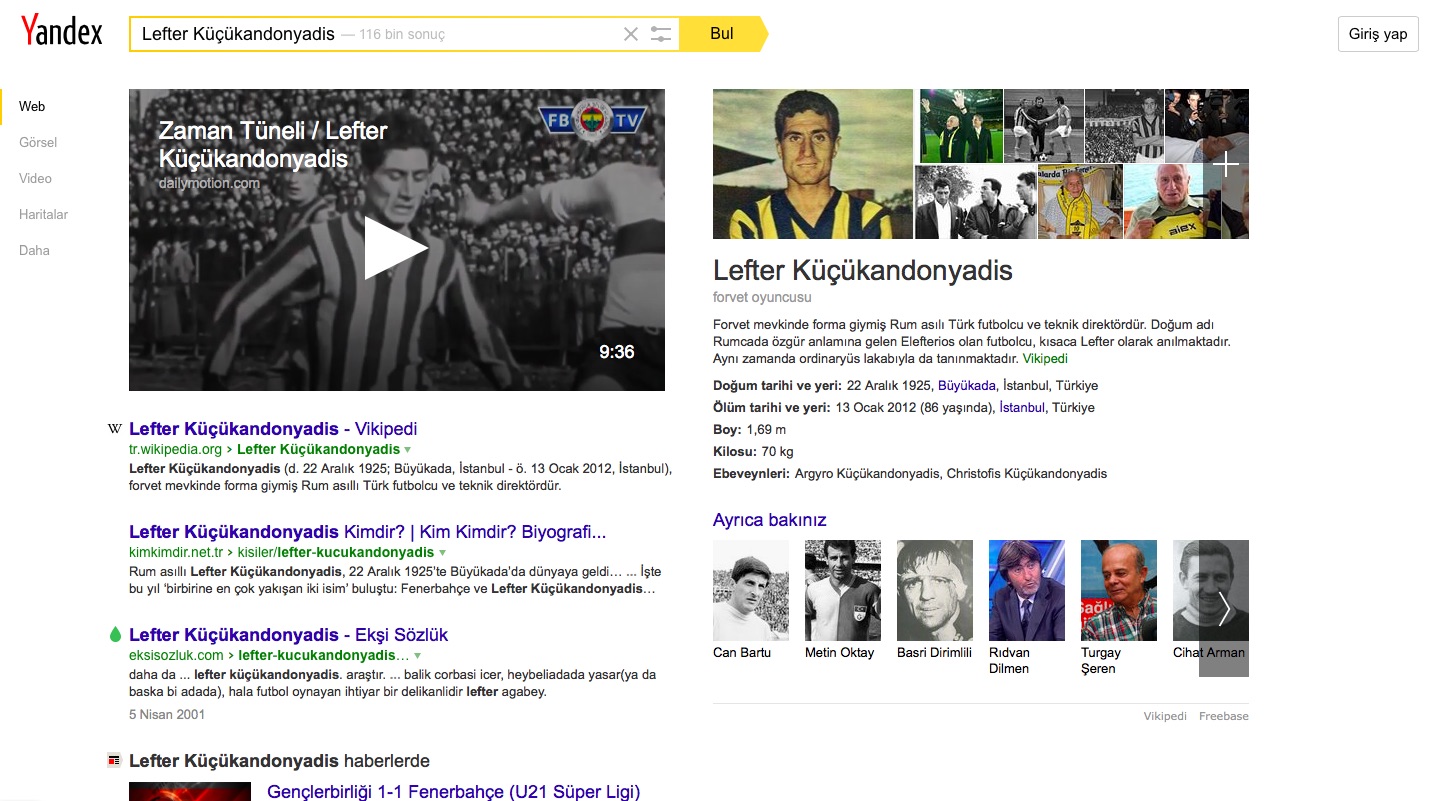The image size is (1439, 801).
Task: Clear the search query with the X icon
Action: (x=631, y=34)
